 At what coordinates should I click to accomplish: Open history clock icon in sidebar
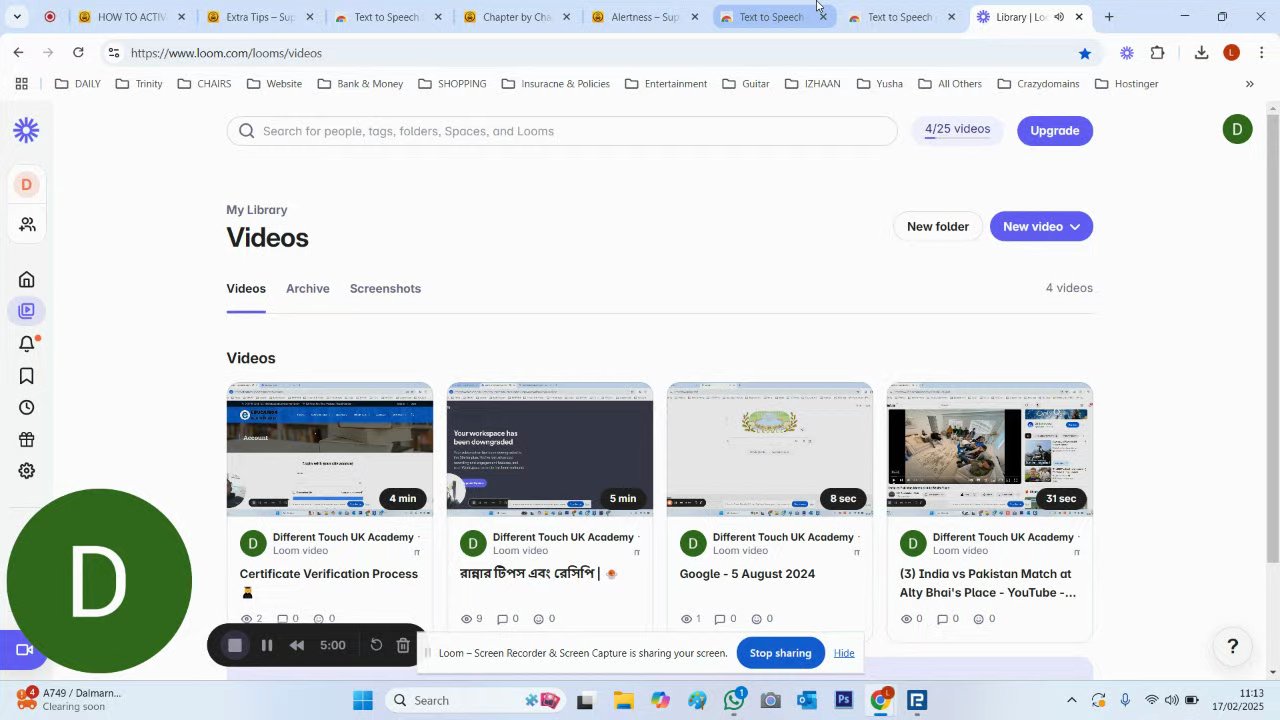[x=27, y=408]
